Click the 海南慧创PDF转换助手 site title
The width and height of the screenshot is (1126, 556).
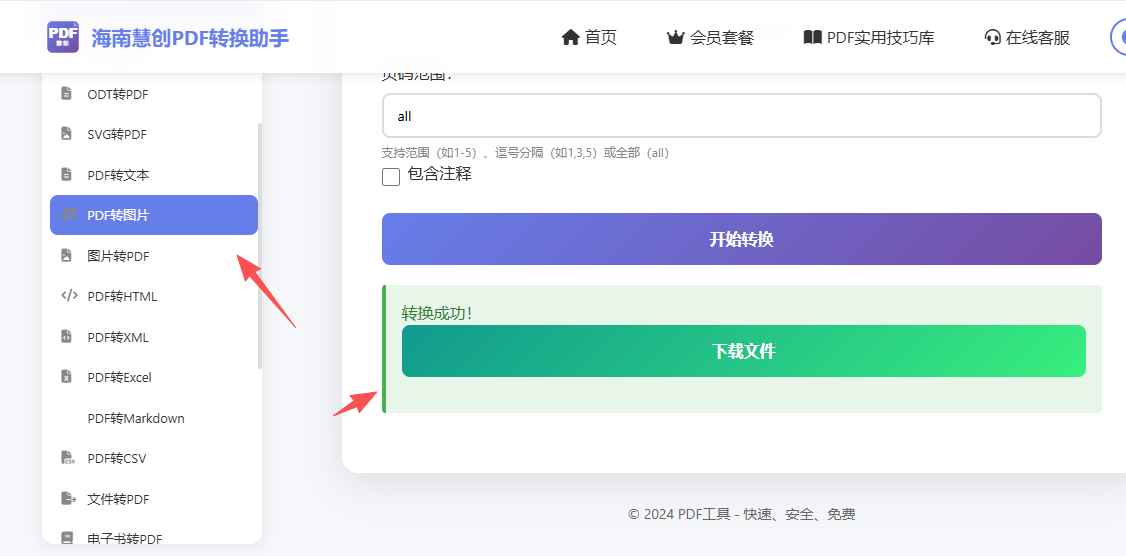click(x=190, y=37)
